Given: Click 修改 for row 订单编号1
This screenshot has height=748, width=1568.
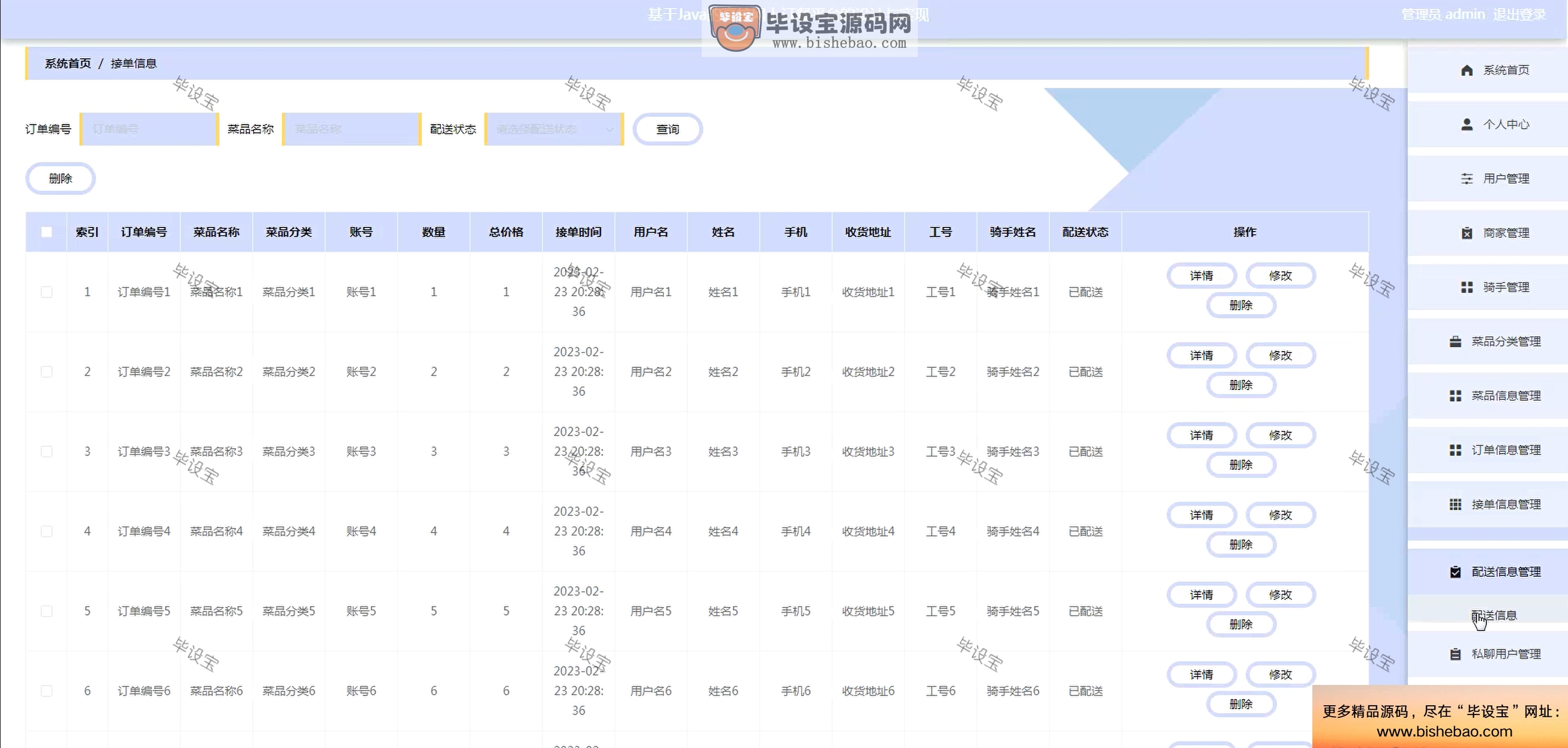Looking at the screenshot, I should click(1281, 276).
